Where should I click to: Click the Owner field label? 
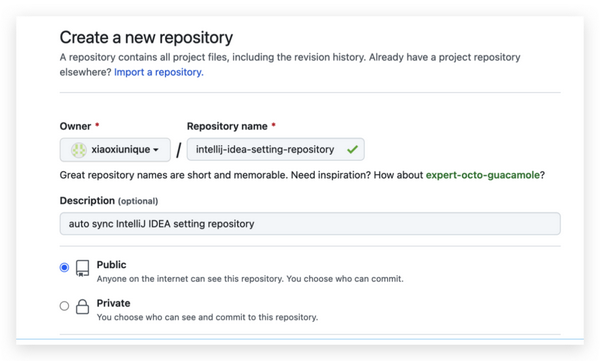click(75, 126)
